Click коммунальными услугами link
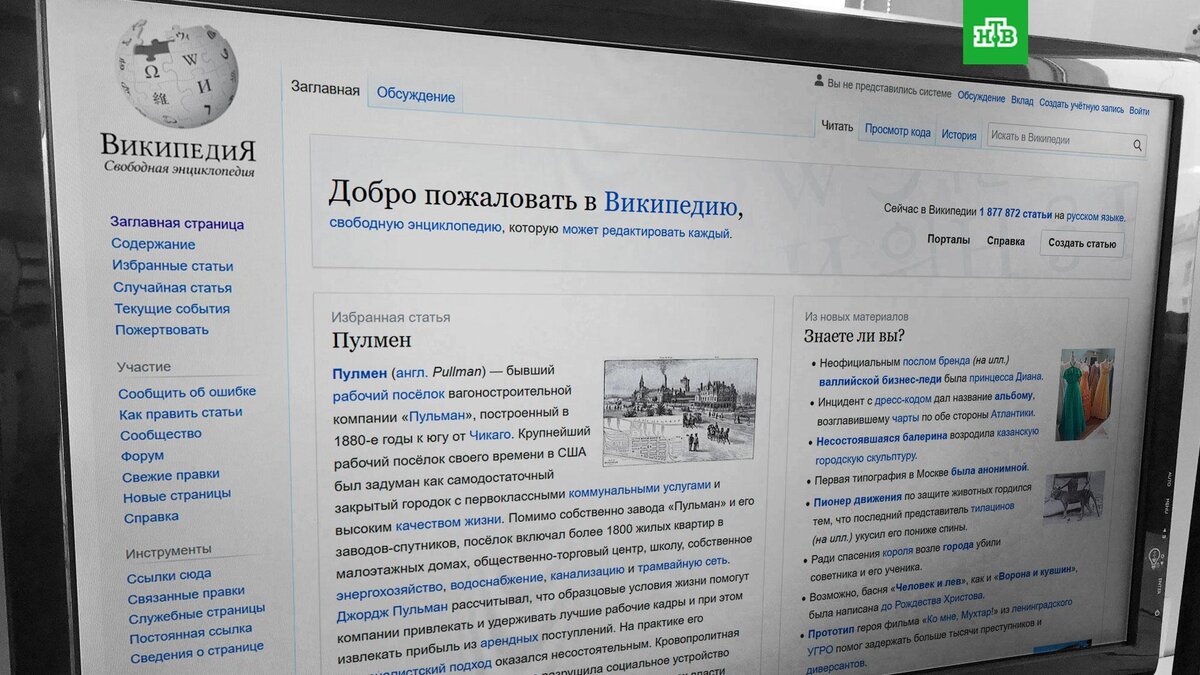This screenshot has height=675, width=1200. coord(640,488)
